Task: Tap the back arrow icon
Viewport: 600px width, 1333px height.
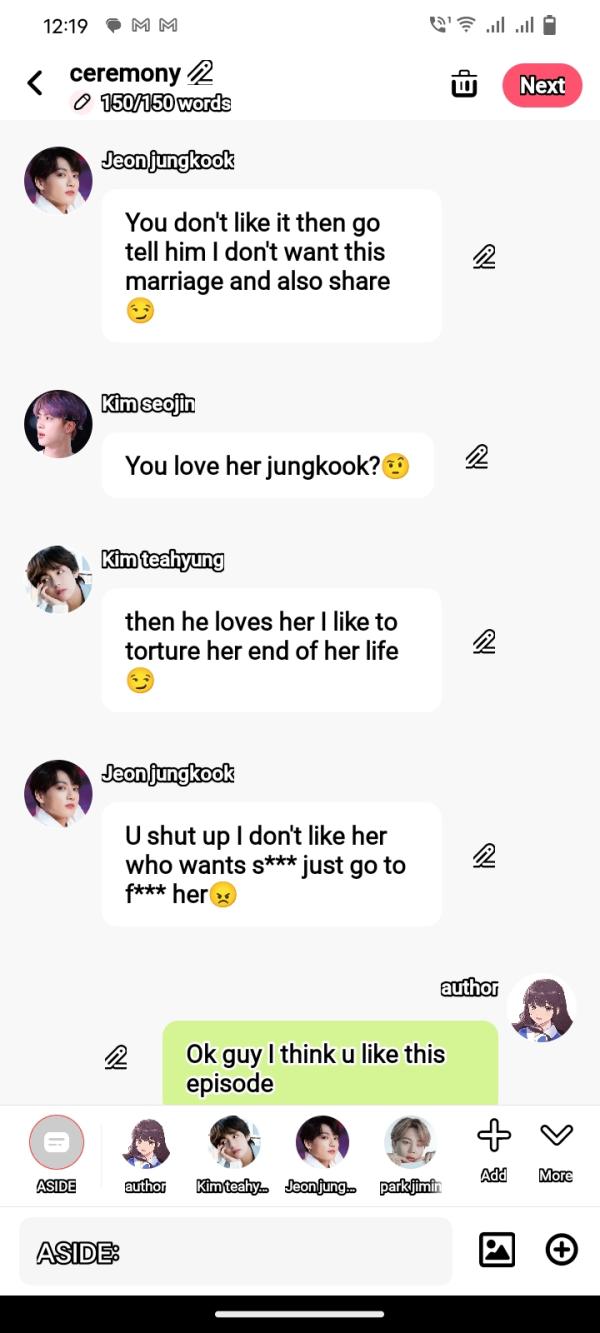Action: coord(35,83)
